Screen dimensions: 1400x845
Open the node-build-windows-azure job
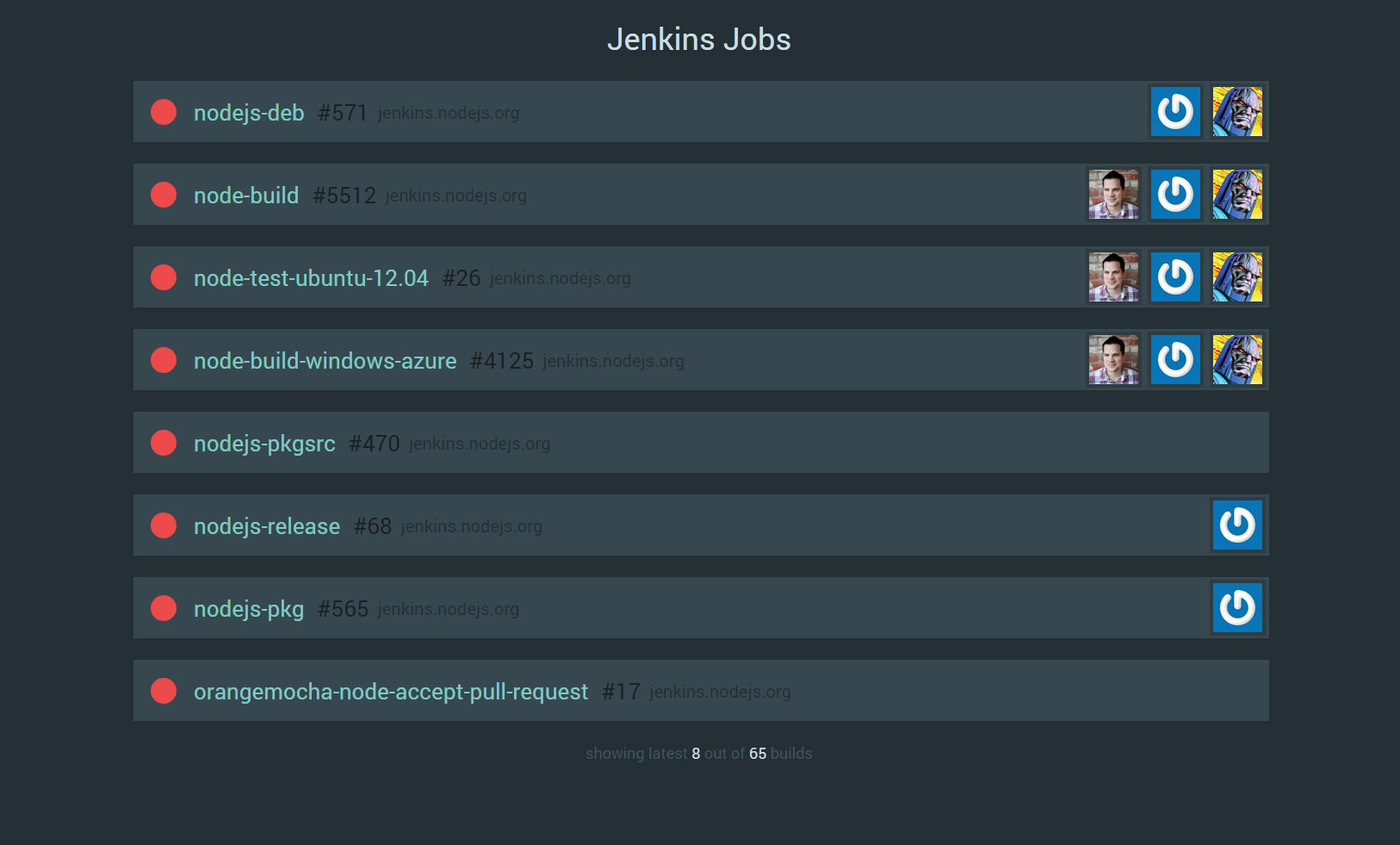click(325, 361)
